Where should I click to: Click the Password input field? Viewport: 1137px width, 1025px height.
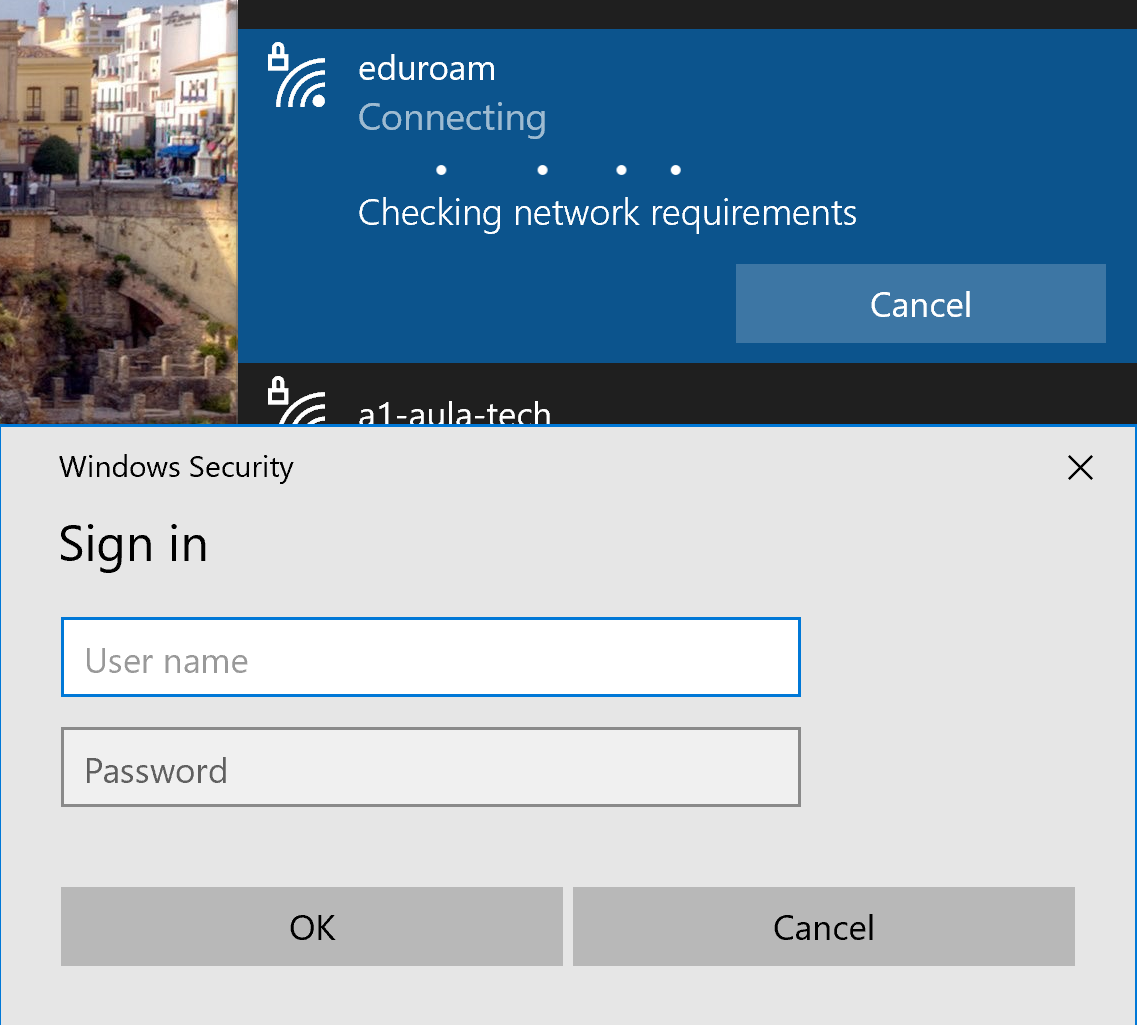[x=430, y=767]
